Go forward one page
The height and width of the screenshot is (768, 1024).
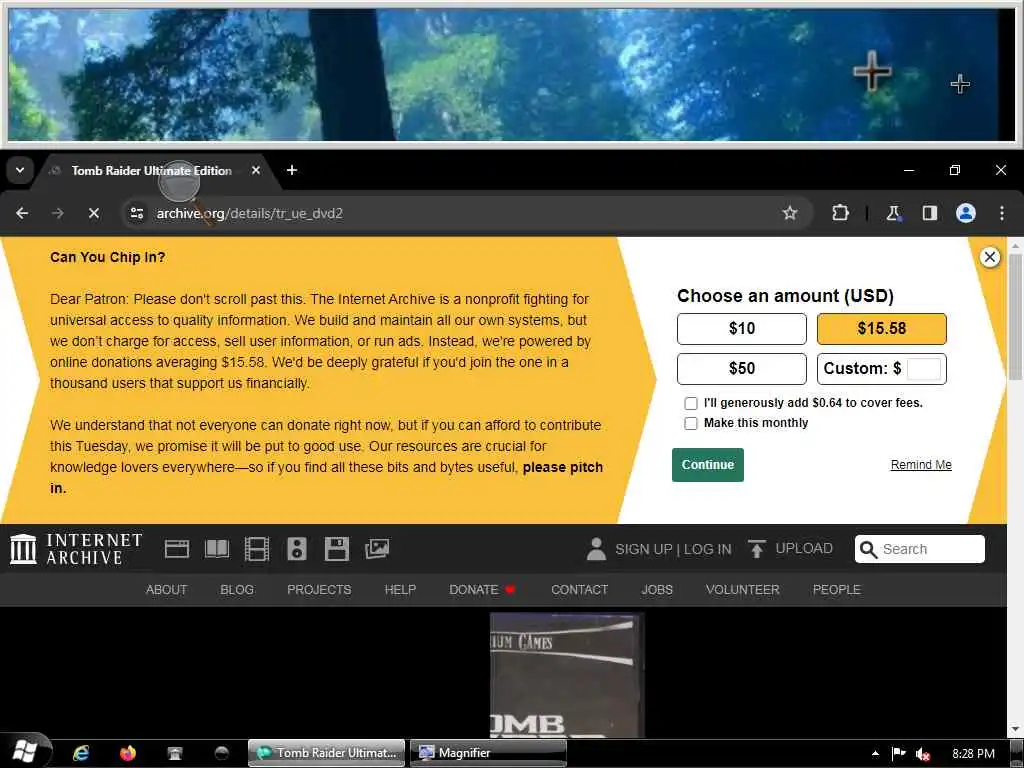click(57, 213)
